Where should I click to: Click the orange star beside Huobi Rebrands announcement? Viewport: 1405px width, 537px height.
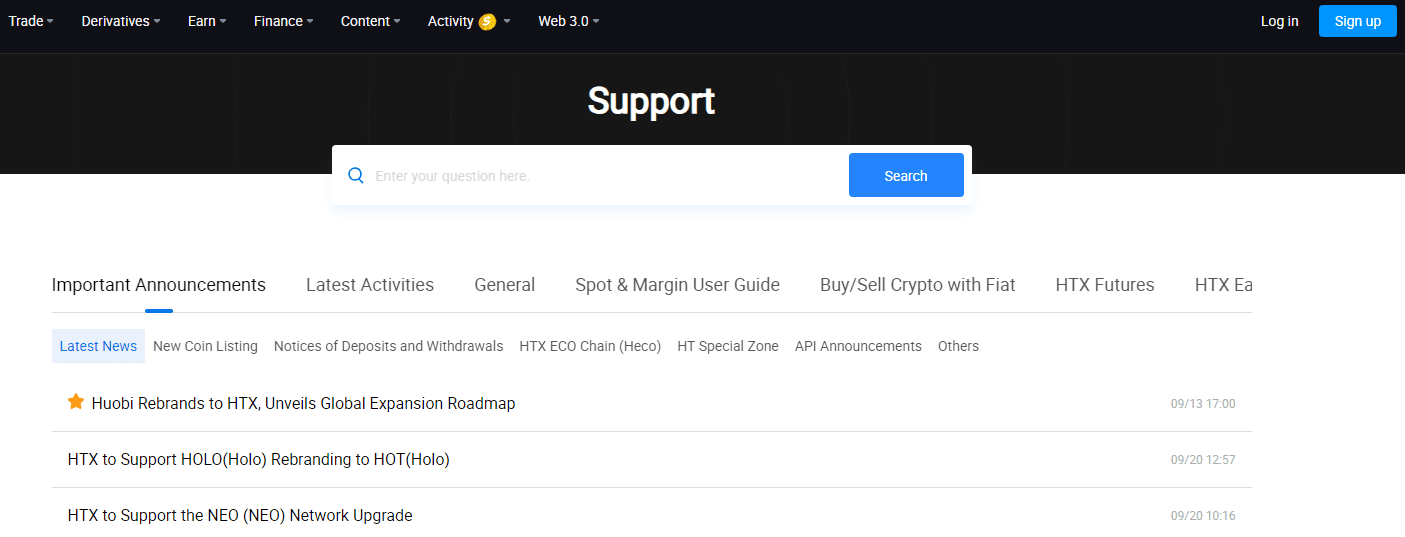pyautogui.click(x=76, y=402)
